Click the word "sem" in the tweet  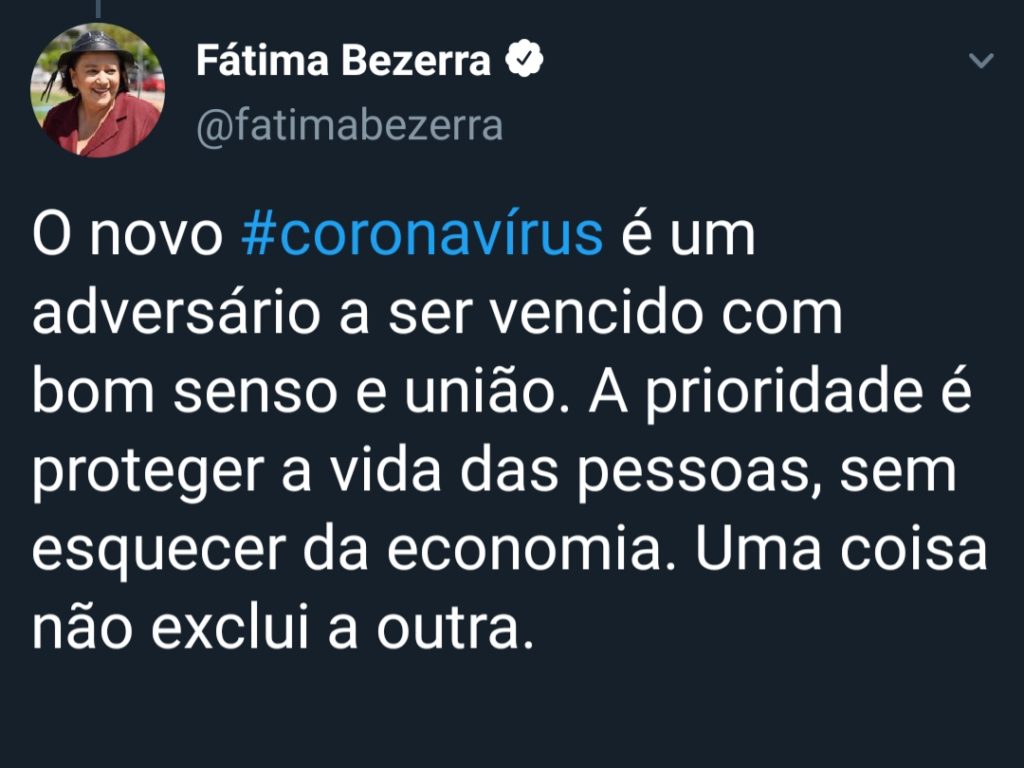pos(899,470)
